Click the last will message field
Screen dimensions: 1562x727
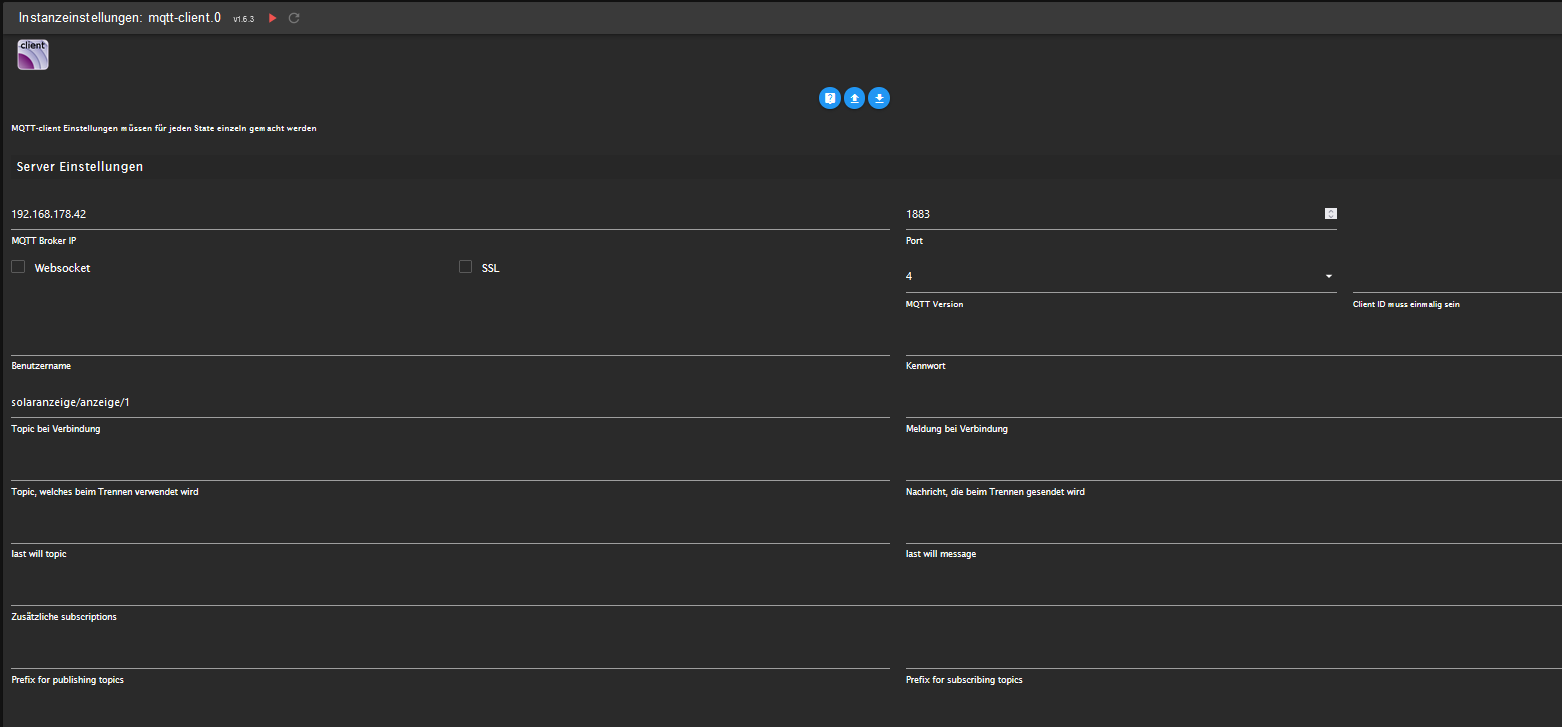tap(1234, 528)
